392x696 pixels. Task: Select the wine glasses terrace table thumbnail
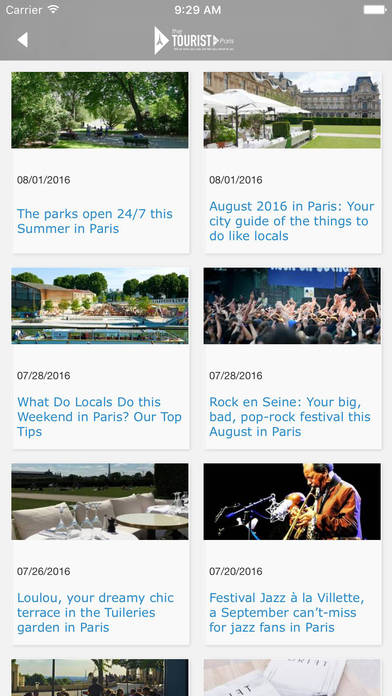click(x=100, y=502)
